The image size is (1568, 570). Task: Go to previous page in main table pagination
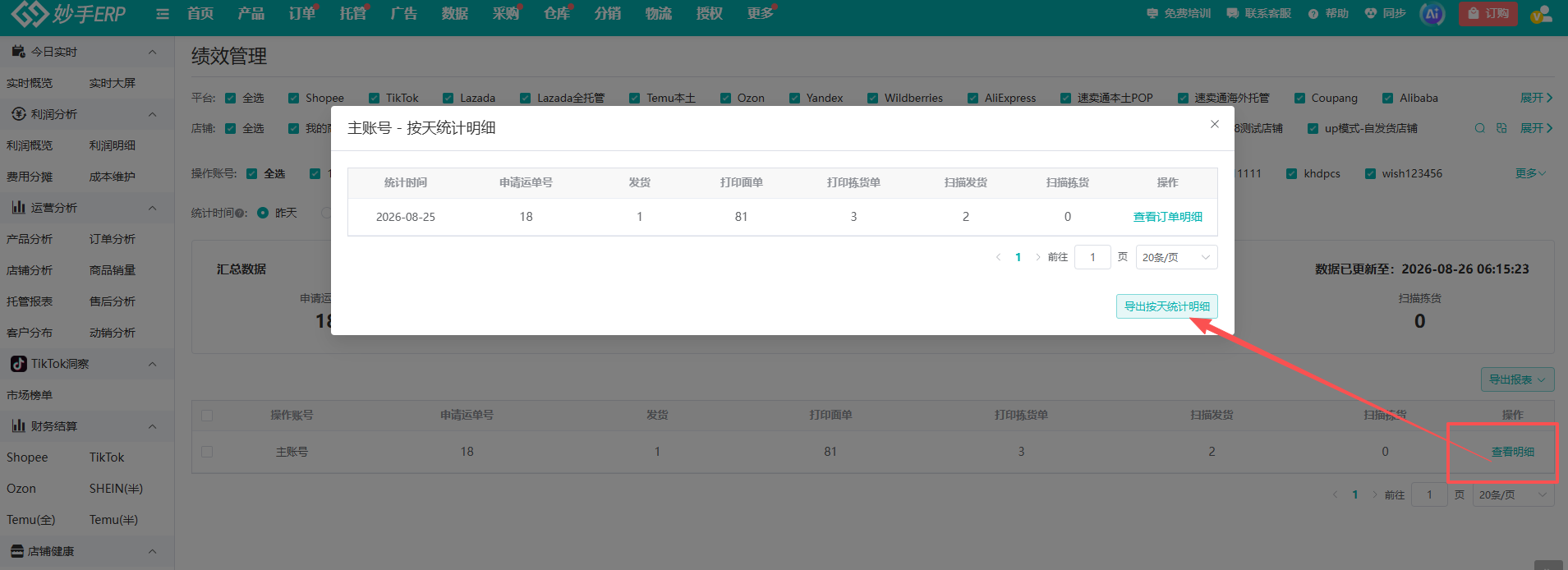point(1335,494)
